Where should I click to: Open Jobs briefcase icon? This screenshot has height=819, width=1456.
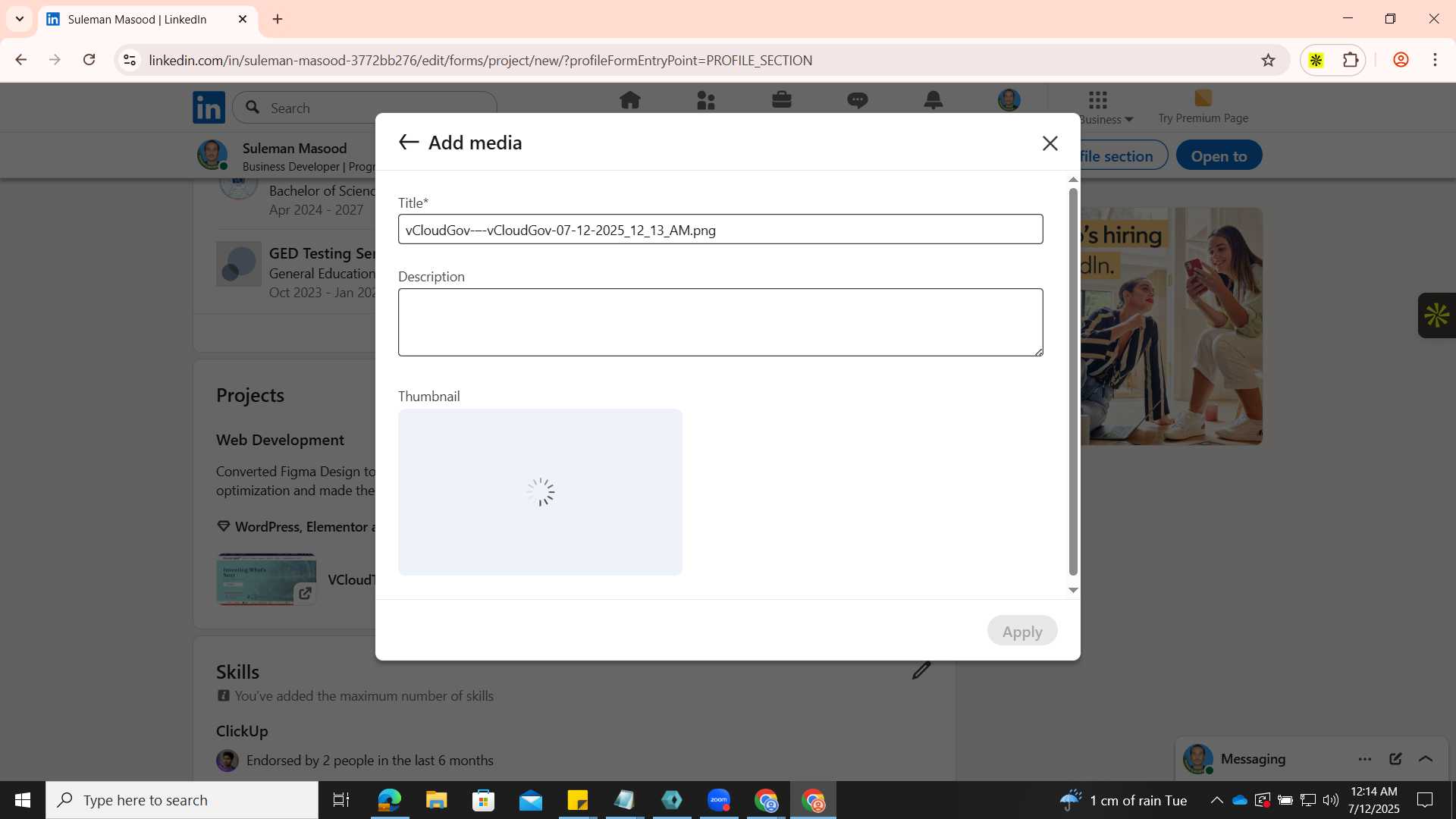click(782, 100)
